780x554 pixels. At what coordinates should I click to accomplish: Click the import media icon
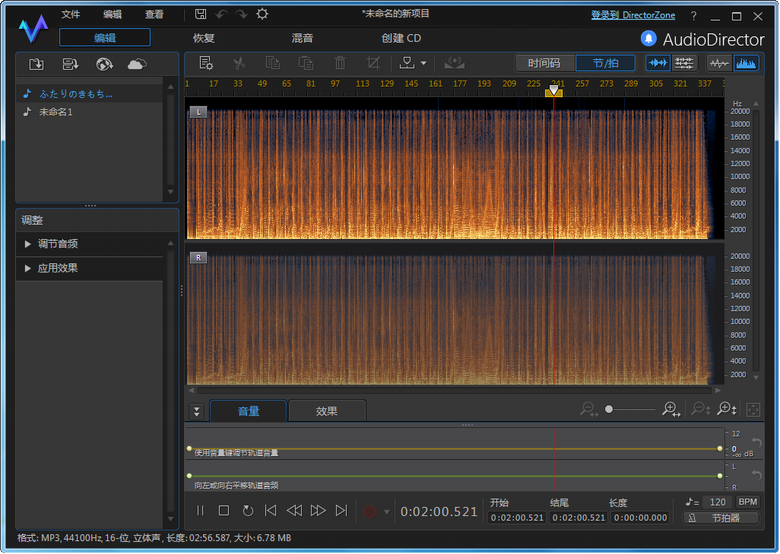click(x=37, y=64)
